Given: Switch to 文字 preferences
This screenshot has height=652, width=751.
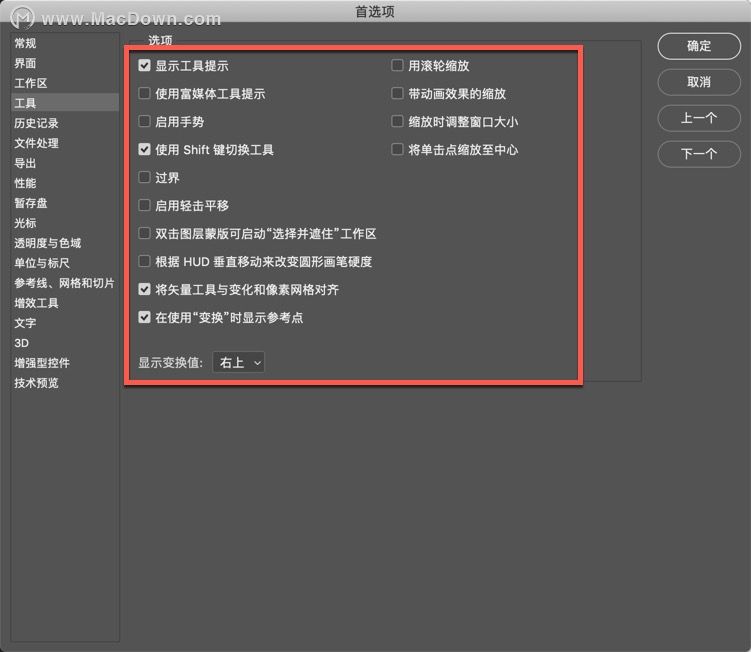Looking at the screenshot, I should coord(65,323).
